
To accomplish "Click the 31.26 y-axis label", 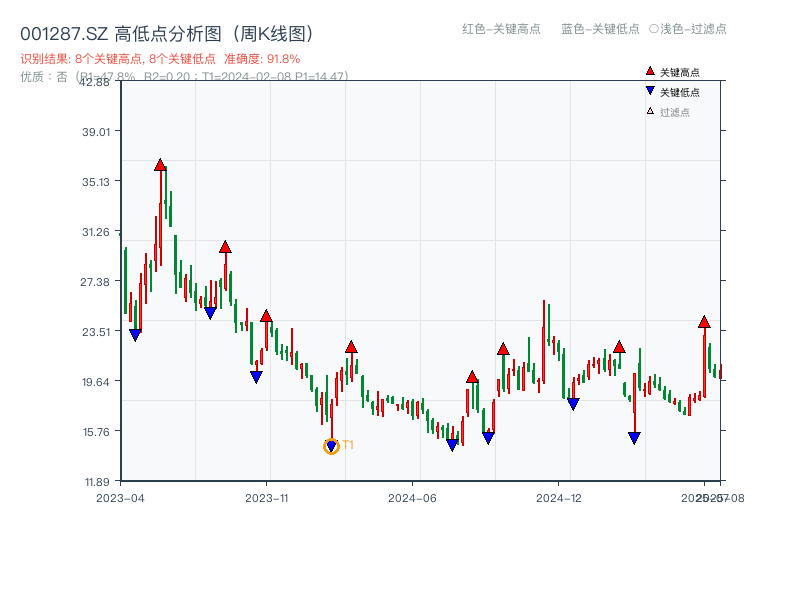I will coord(96,232).
